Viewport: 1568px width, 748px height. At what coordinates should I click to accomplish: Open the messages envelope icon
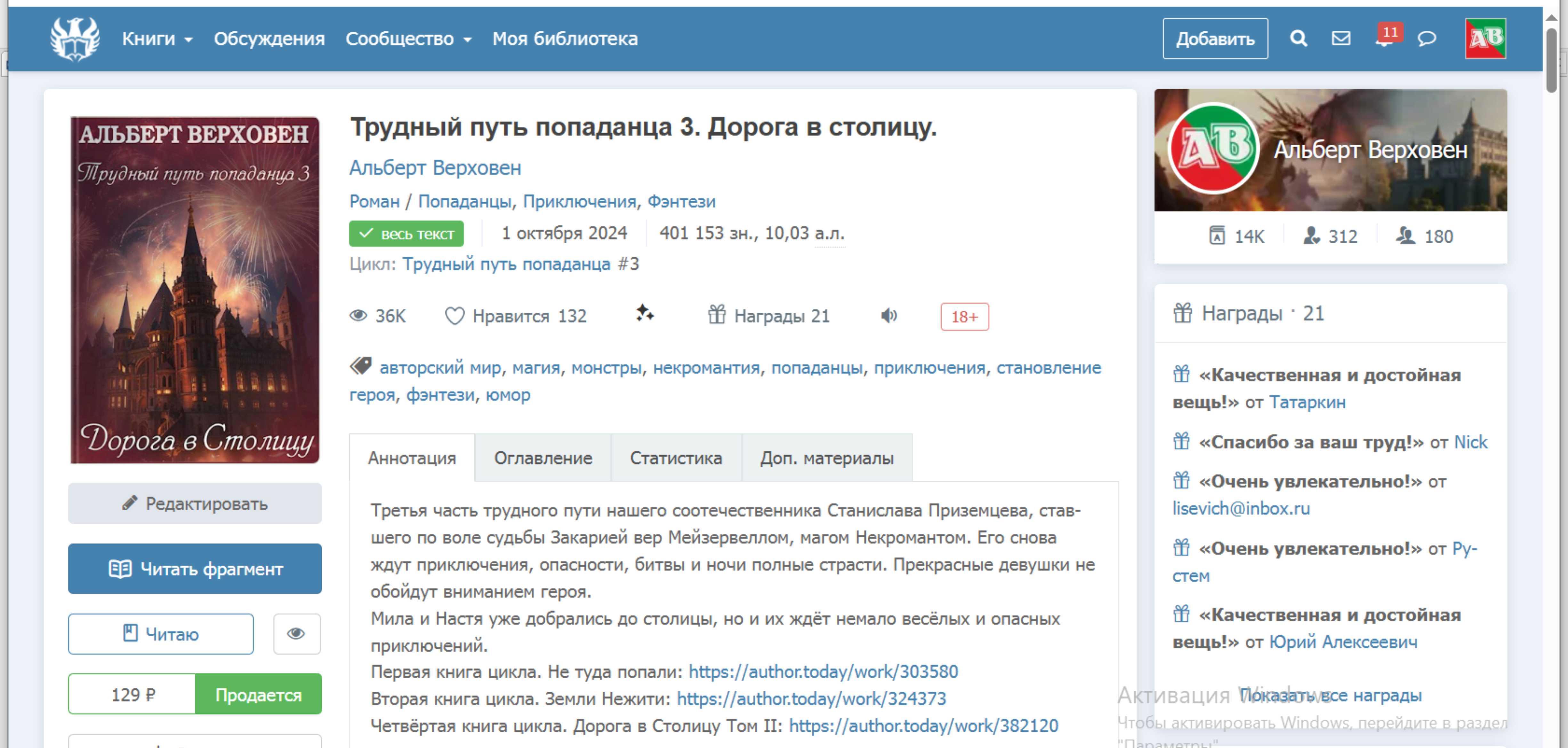(x=1341, y=39)
